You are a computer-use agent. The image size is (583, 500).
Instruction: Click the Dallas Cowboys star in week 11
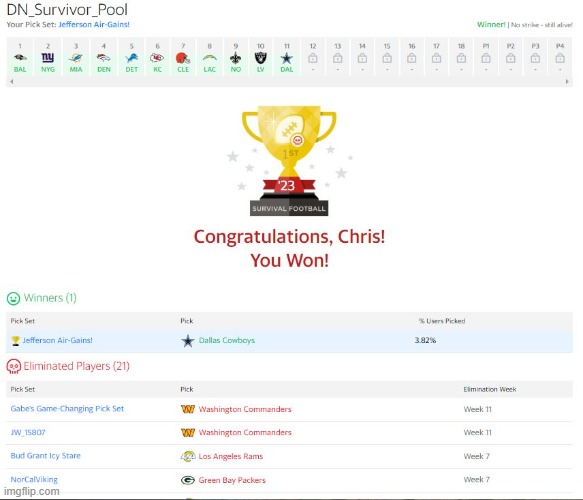(x=287, y=58)
